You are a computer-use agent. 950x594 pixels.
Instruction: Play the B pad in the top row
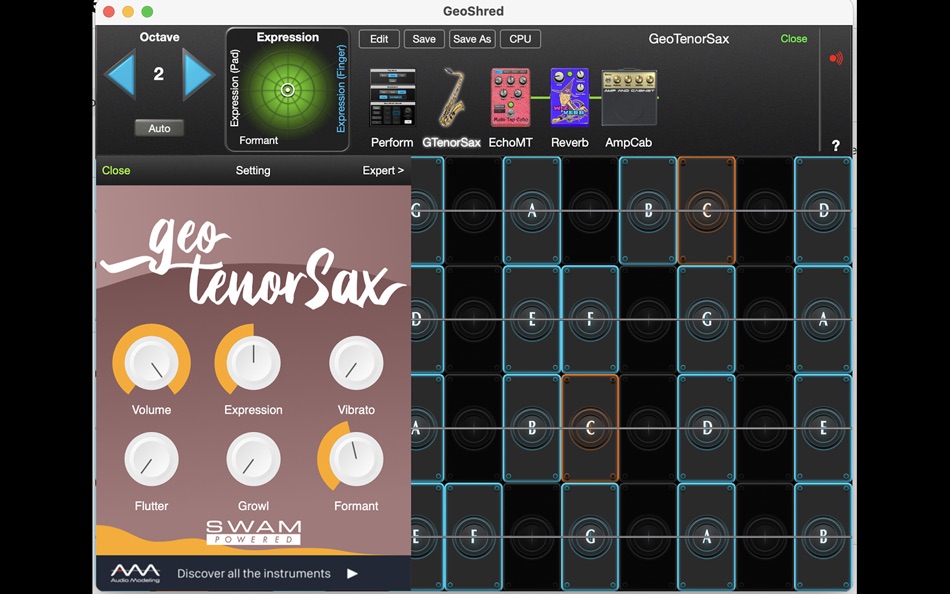[x=648, y=210]
